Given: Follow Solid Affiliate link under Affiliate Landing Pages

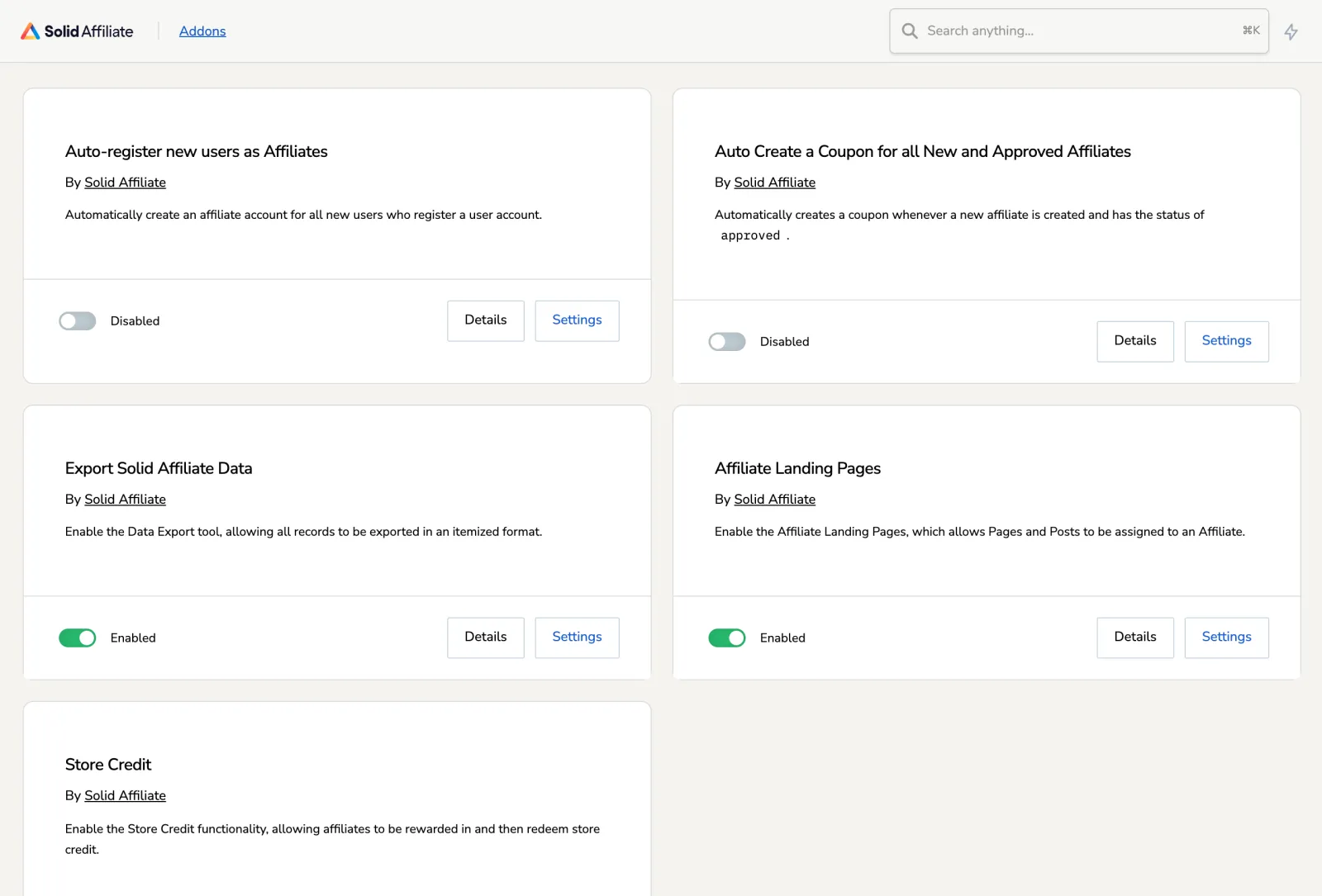Looking at the screenshot, I should click(774, 500).
